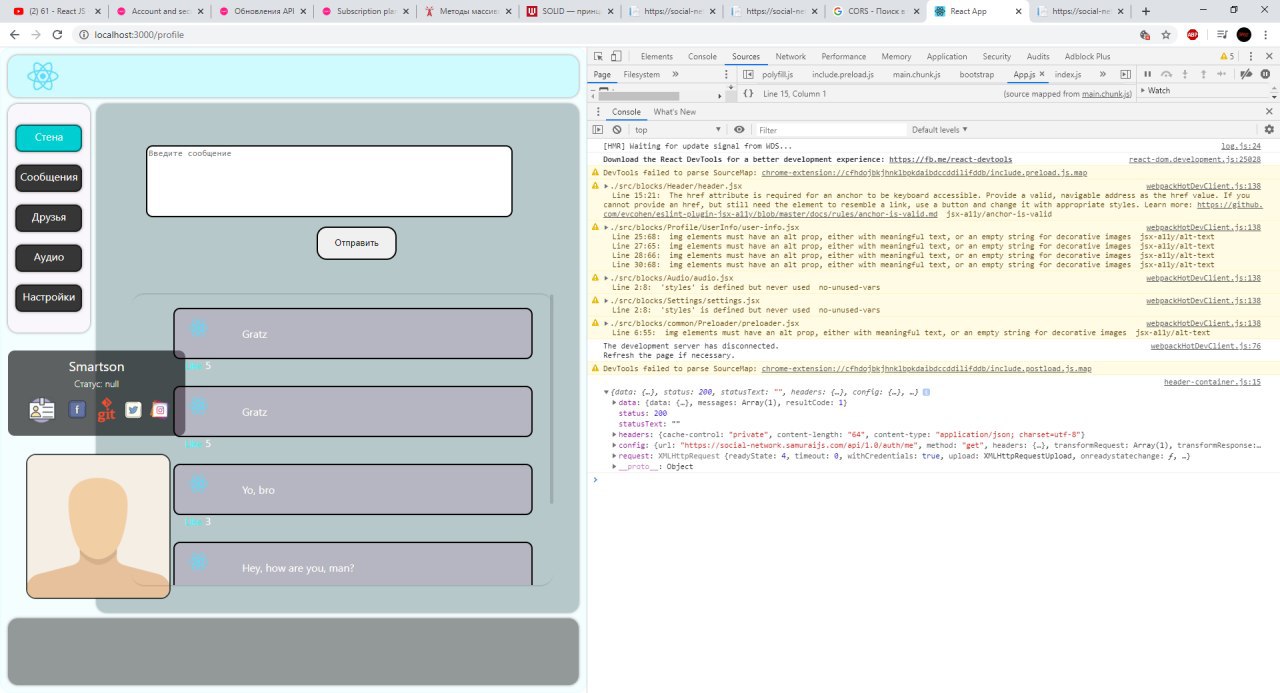Activate DevTools inspect element picker
This screenshot has height=693, width=1280.
(x=598, y=57)
